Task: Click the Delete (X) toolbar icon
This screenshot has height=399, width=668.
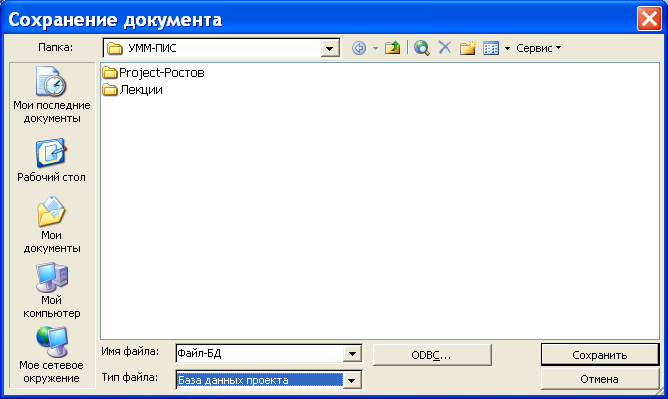Action: tap(444, 47)
